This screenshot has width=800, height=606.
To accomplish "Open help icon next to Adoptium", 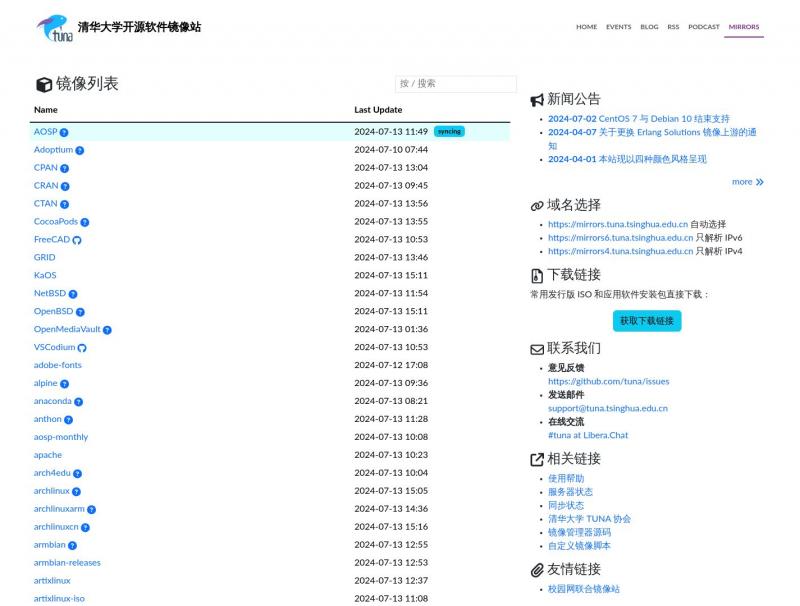I will click(80, 150).
